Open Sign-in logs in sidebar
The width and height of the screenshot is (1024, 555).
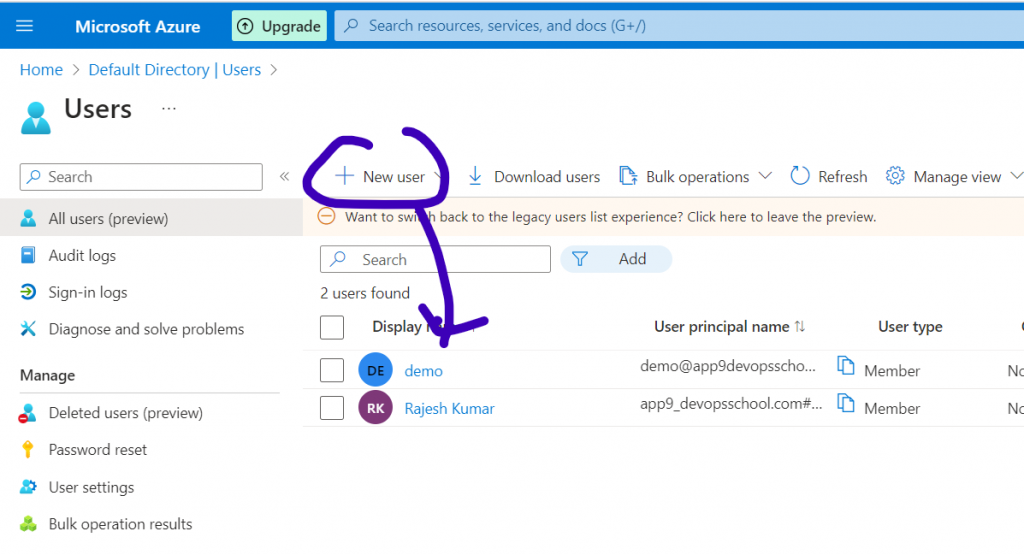pyautogui.click(x=88, y=293)
